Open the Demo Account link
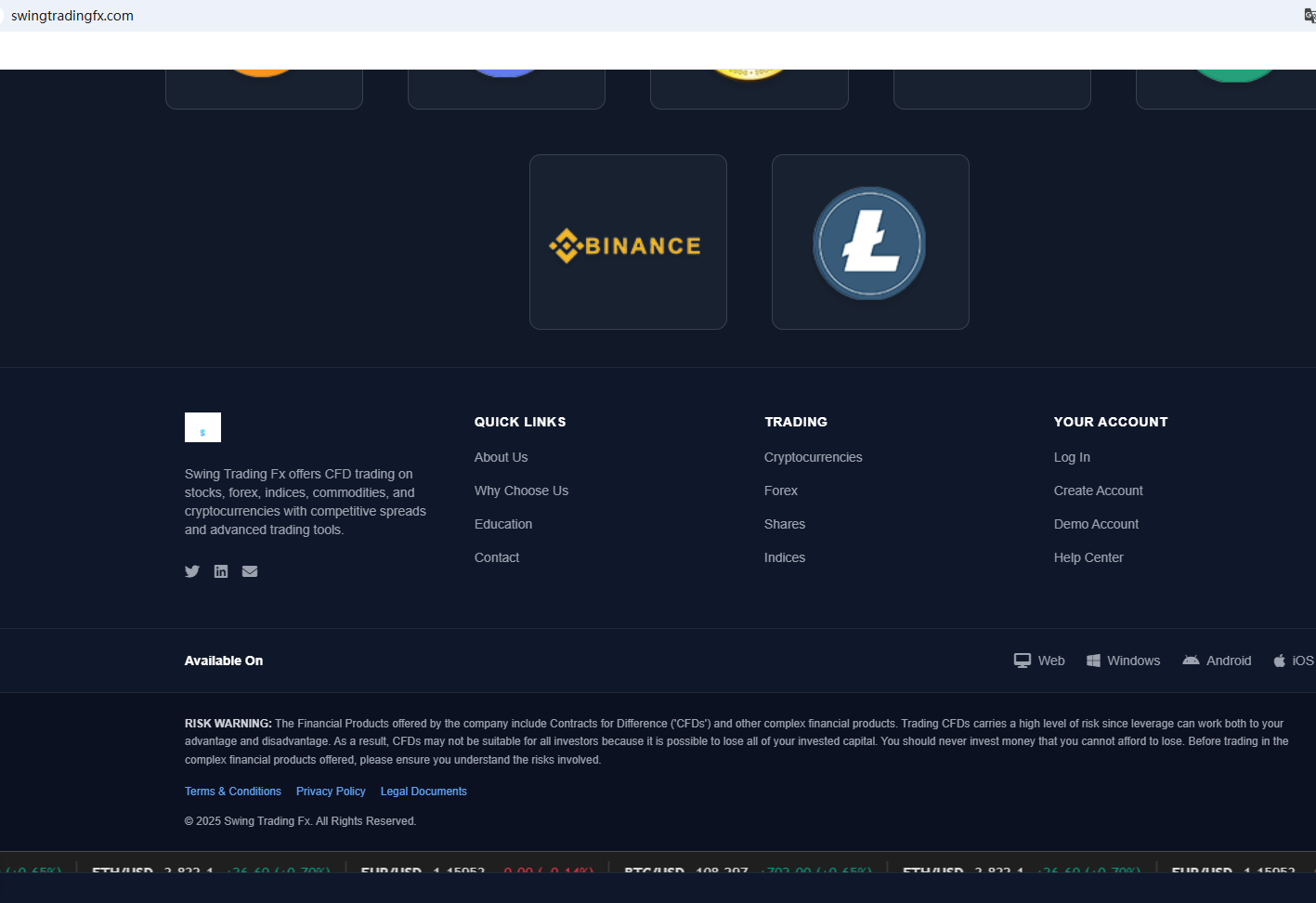 point(1096,524)
